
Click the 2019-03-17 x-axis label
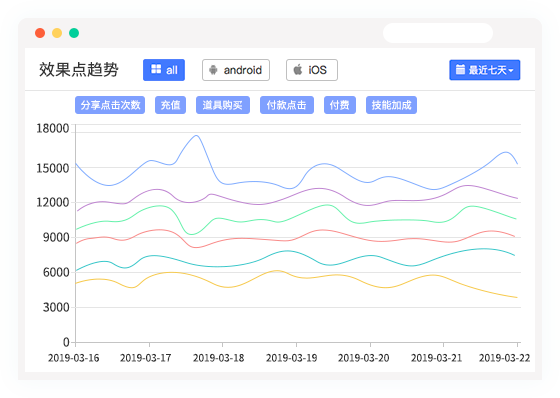tap(146, 358)
